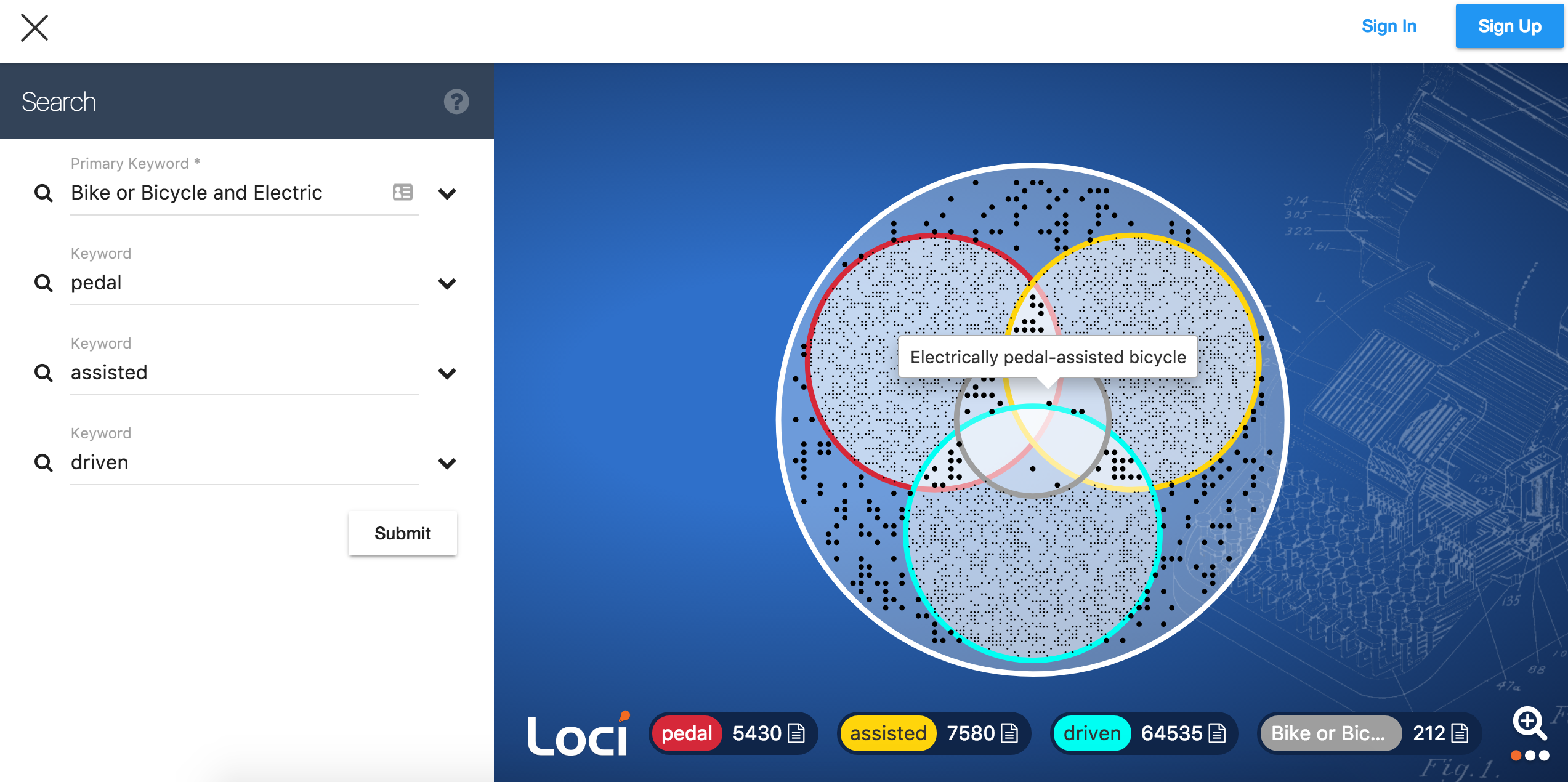The image size is (1568, 782).
Task: Click the search icon beside the assisted keyword
Action: pos(43,372)
